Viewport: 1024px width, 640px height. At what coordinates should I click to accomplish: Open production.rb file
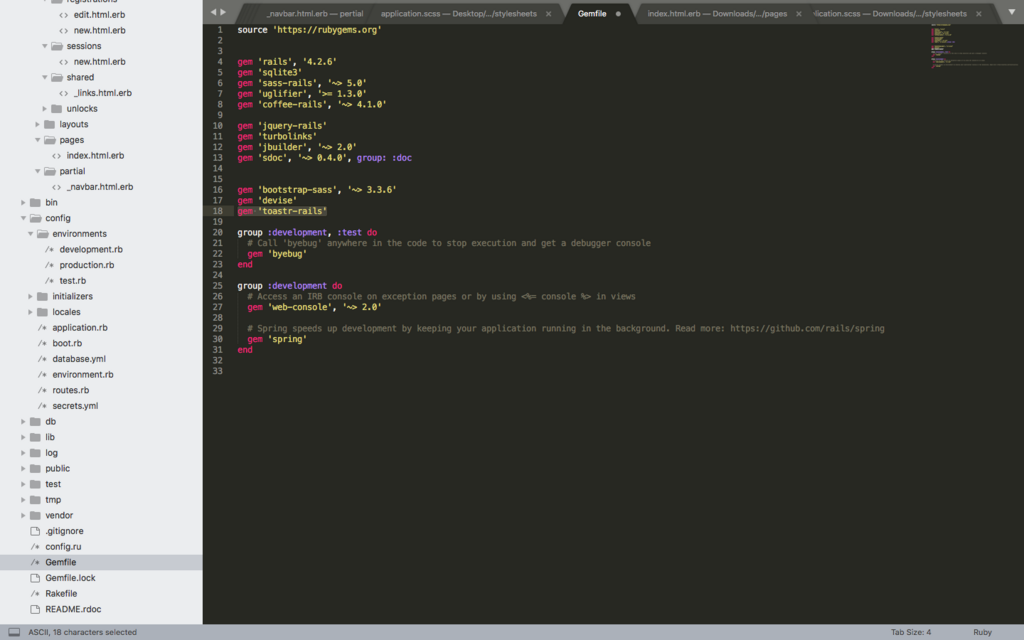[x=87, y=265]
